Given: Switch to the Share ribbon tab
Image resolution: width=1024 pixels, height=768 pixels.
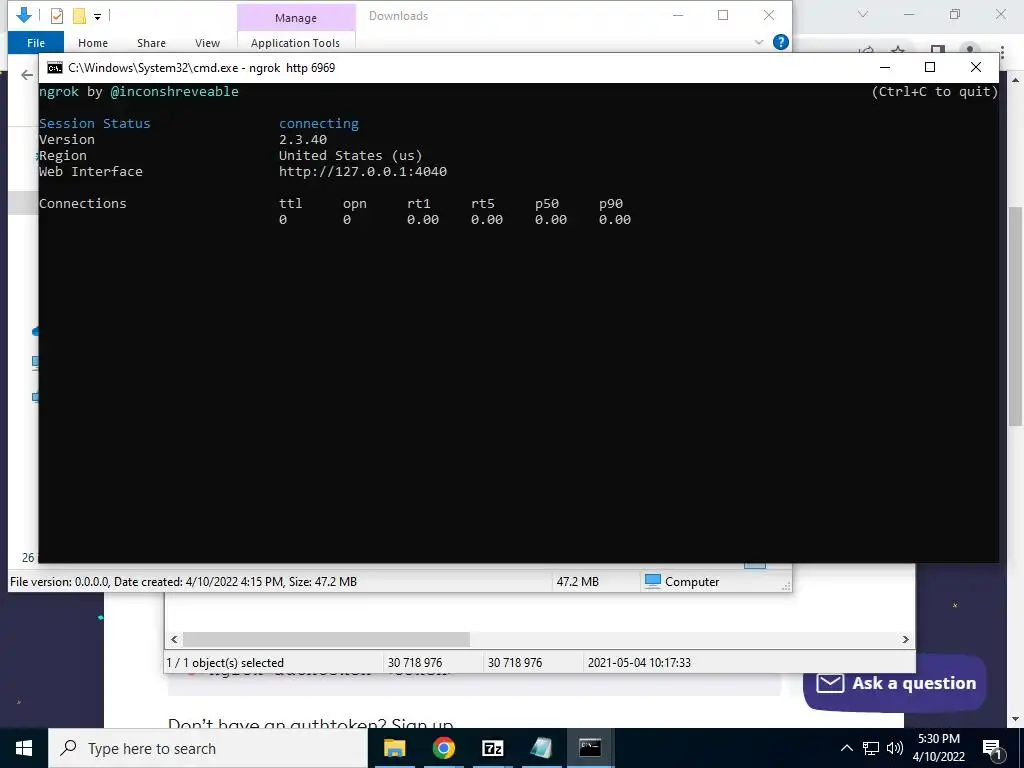Looking at the screenshot, I should (151, 42).
